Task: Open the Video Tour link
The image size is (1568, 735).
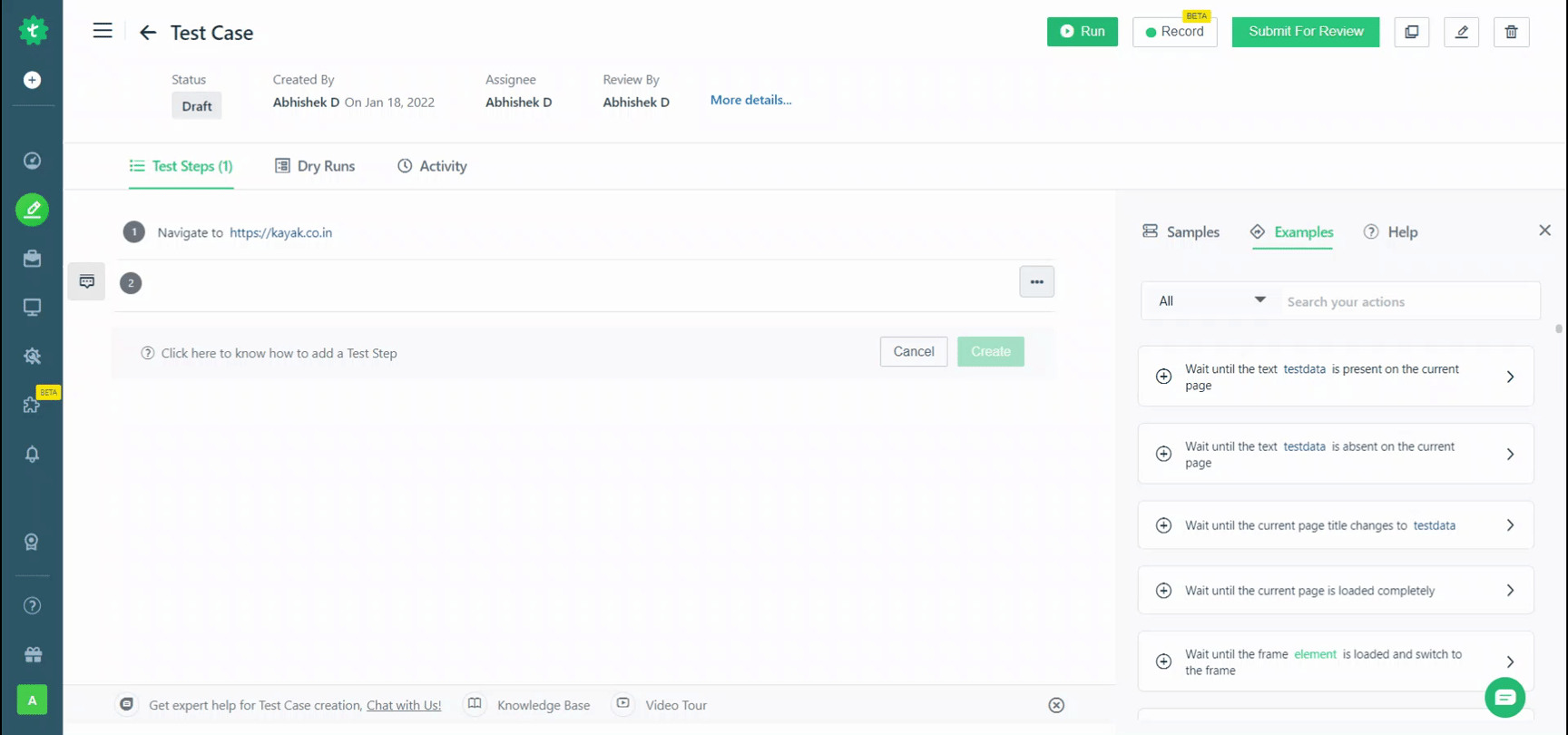Action: (676, 705)
